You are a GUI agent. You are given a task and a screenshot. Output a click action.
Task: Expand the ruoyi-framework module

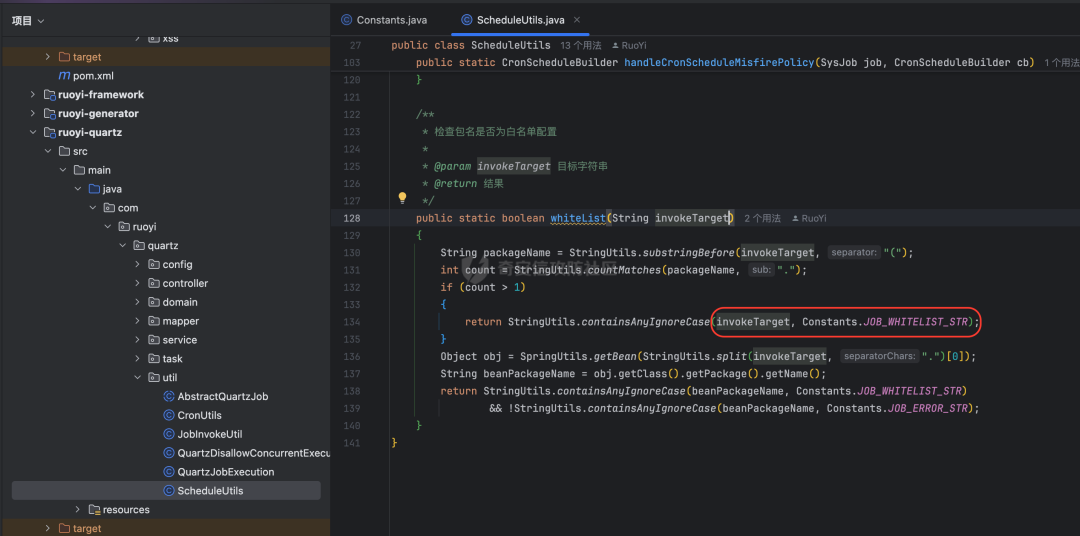pyautogui.click(x=32, y=94)
